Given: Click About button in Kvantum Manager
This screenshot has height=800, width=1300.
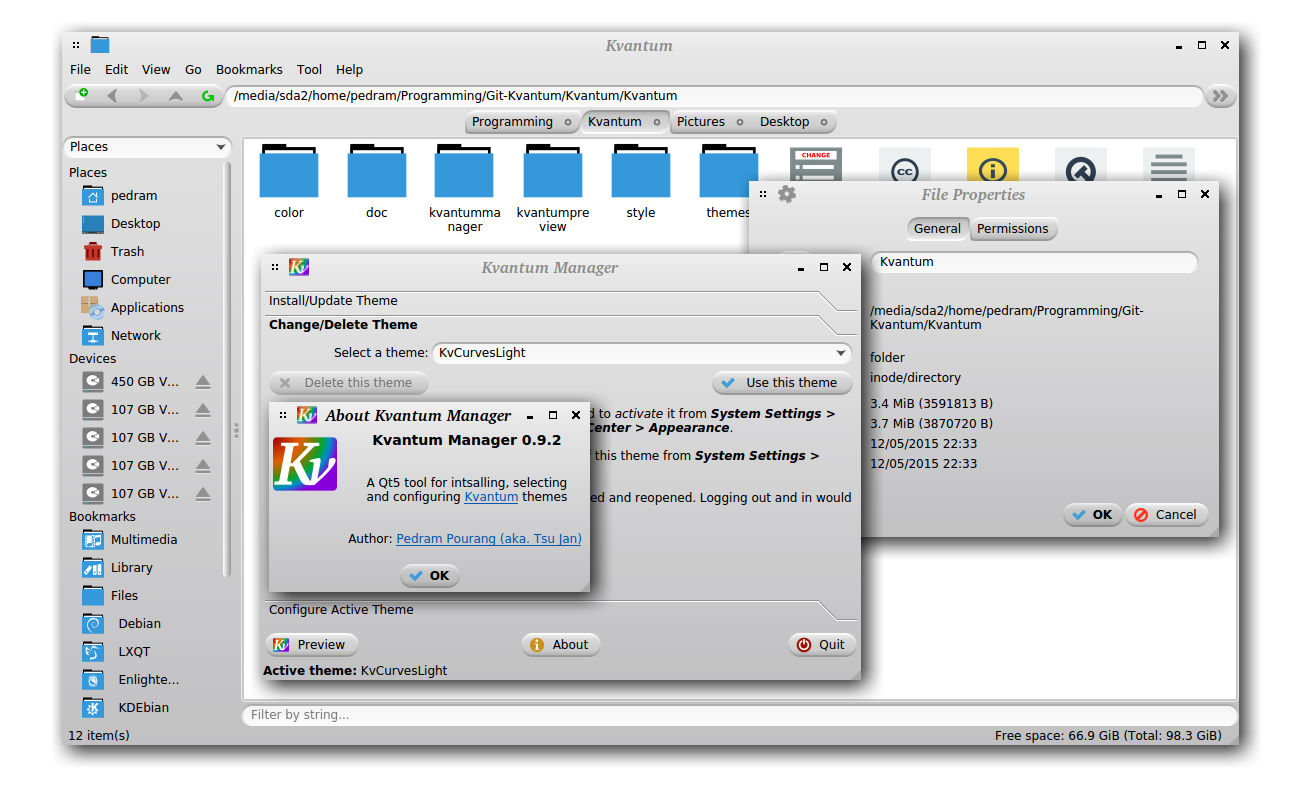Looking at the screenshot, I should pos(560,645).
